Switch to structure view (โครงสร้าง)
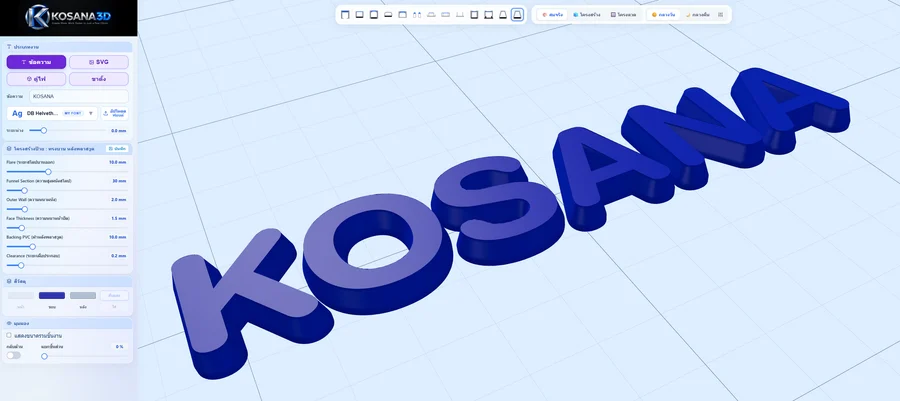This screenshot has width=900, height=401. pos(587,15)
